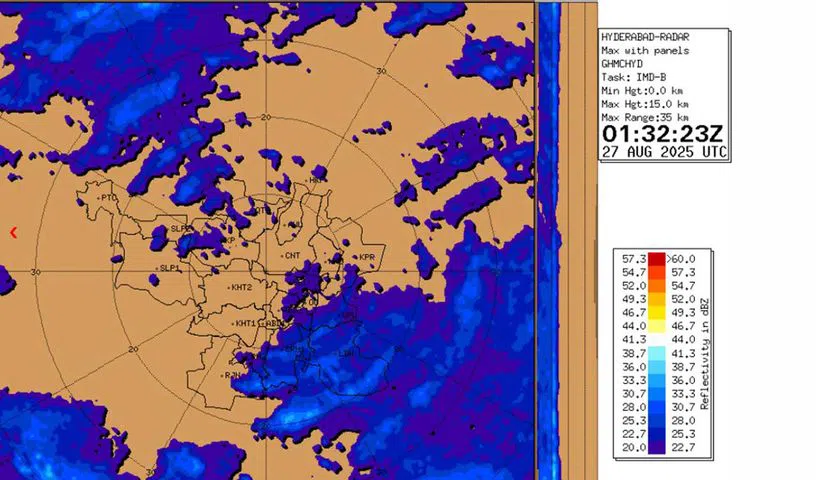Viewport: 816px width, 480px height.
Task: Click the orange 52.0 to 54.7 legend swatch
Action: [656, 285]
